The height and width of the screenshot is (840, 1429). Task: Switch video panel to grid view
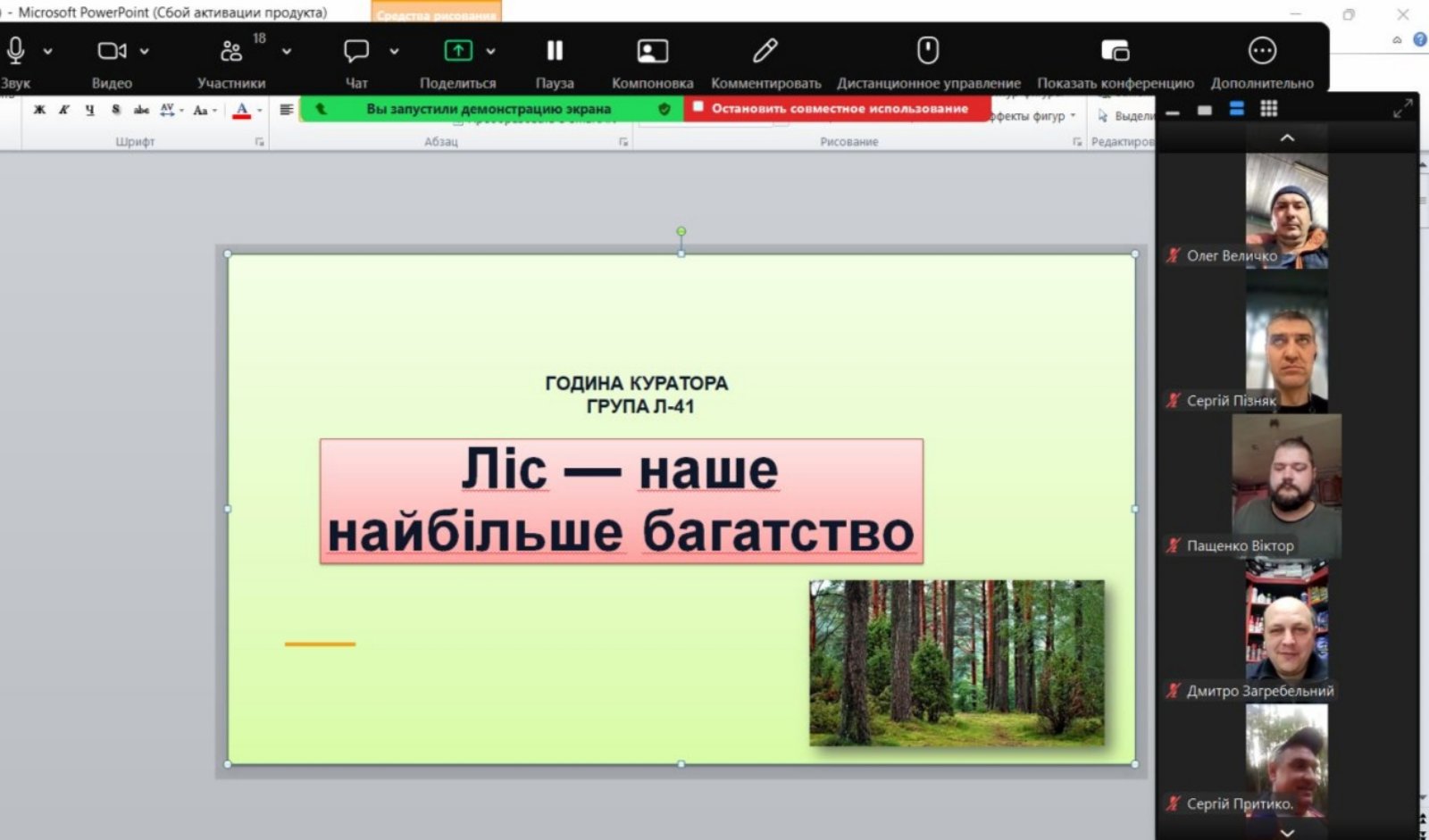(1269, 109)
